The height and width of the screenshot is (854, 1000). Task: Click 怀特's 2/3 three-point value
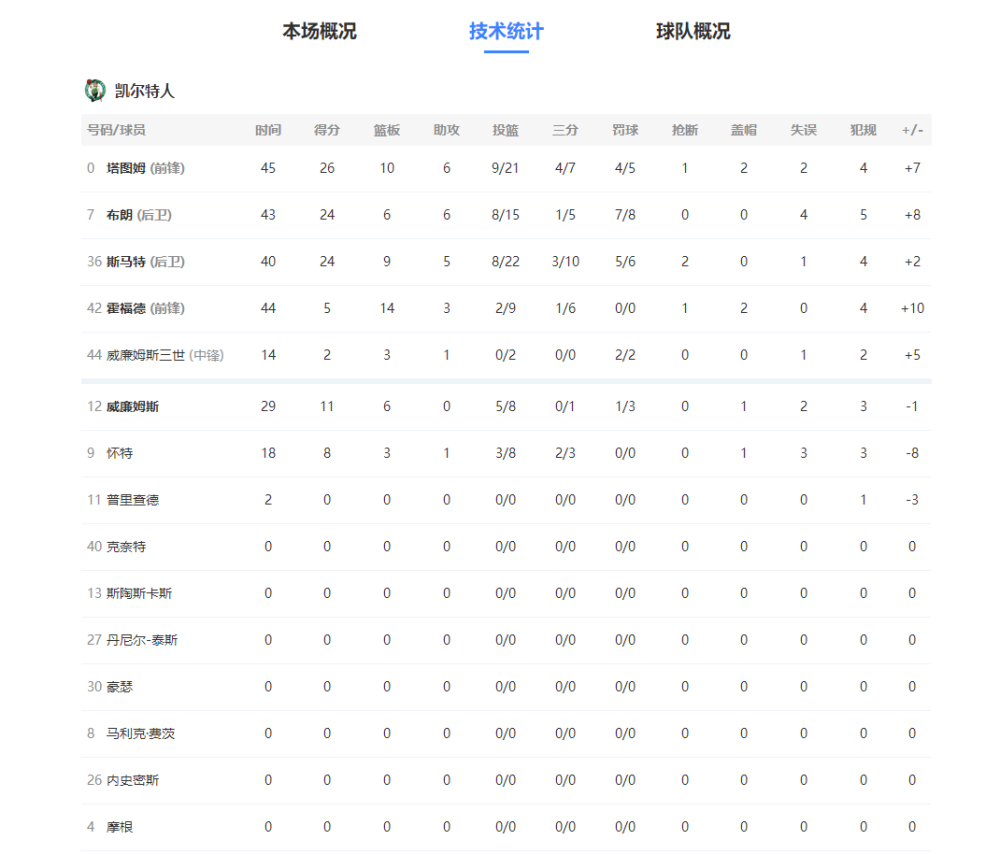565,453
